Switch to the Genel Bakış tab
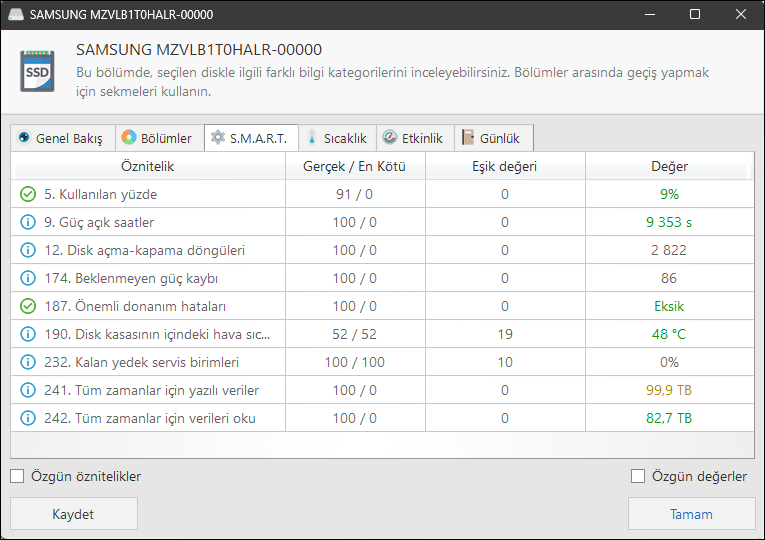Image resolution: width=765 pixels, height=540 pixels. (x=61, y=138)
